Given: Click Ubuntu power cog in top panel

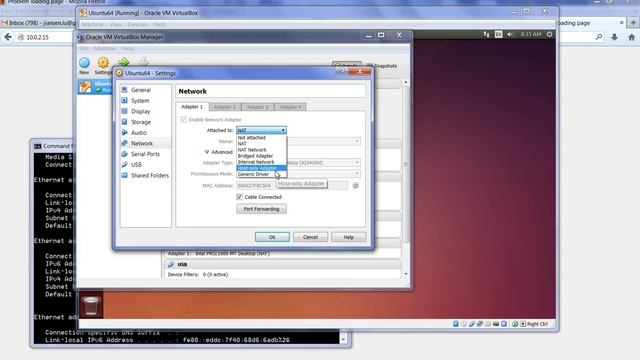Looking at the screenshot, I should pos(549,34).
